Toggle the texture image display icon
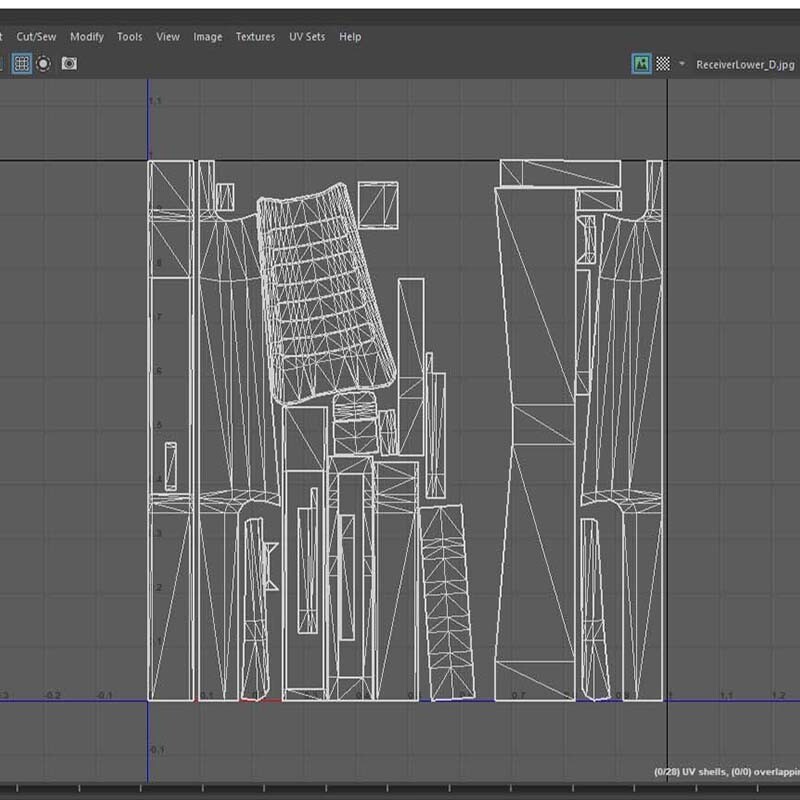The image size is (800, 800). pos(641,64)
